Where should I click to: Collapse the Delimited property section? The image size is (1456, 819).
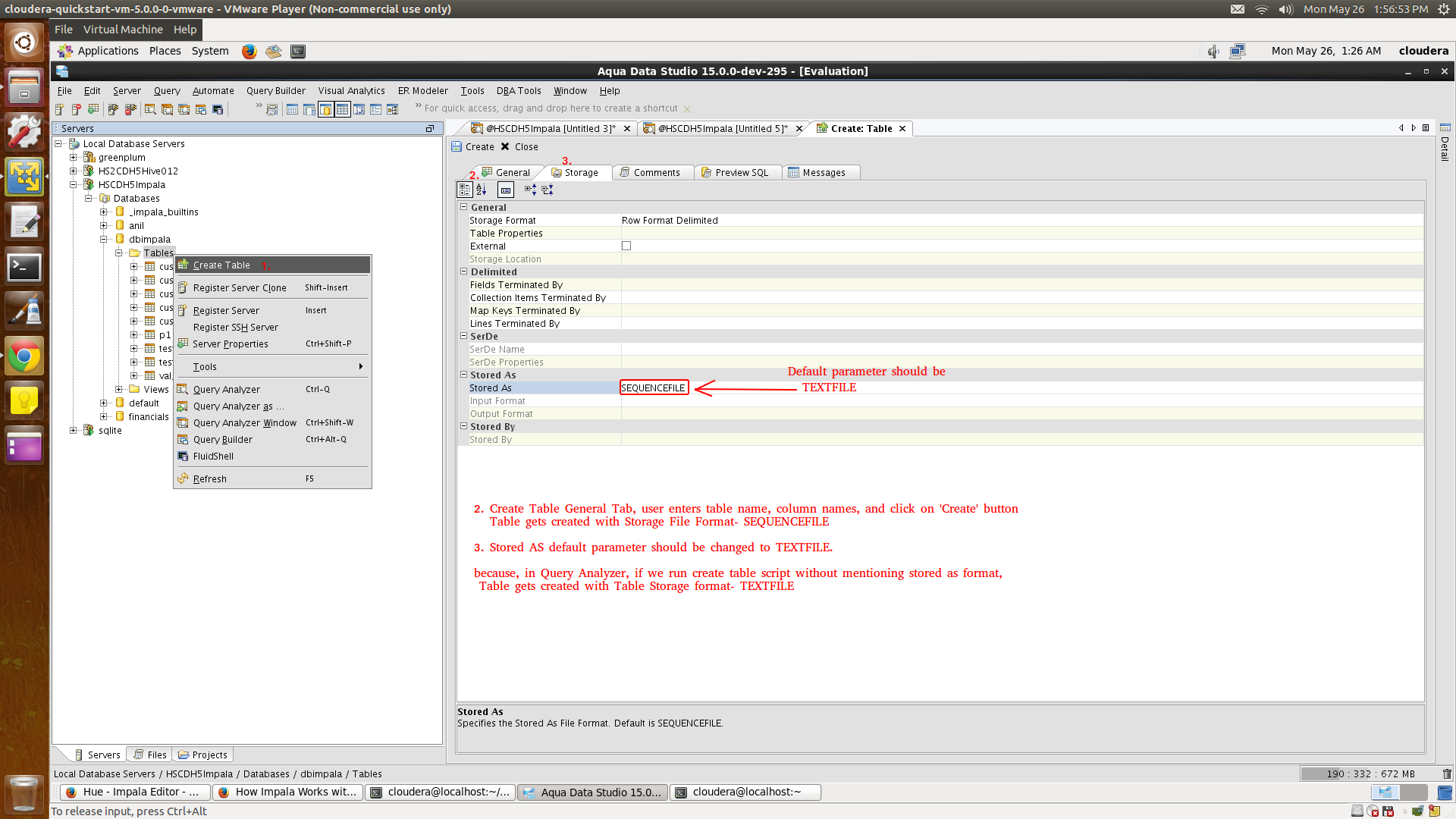[x=463, y=271]
